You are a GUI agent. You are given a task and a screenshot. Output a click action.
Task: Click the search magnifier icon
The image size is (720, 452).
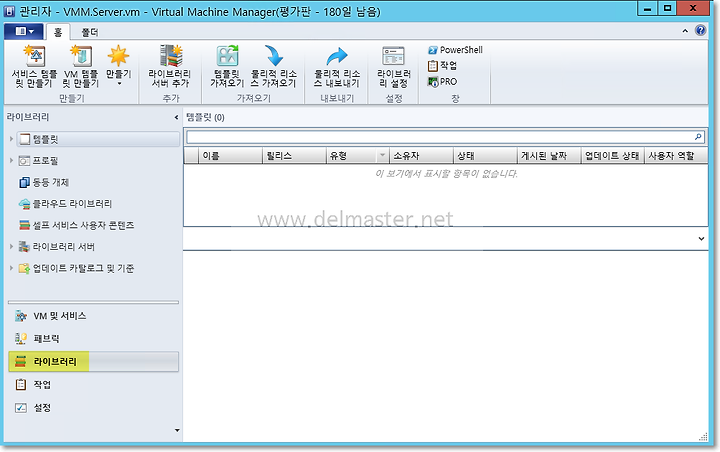tap(698, 137)
